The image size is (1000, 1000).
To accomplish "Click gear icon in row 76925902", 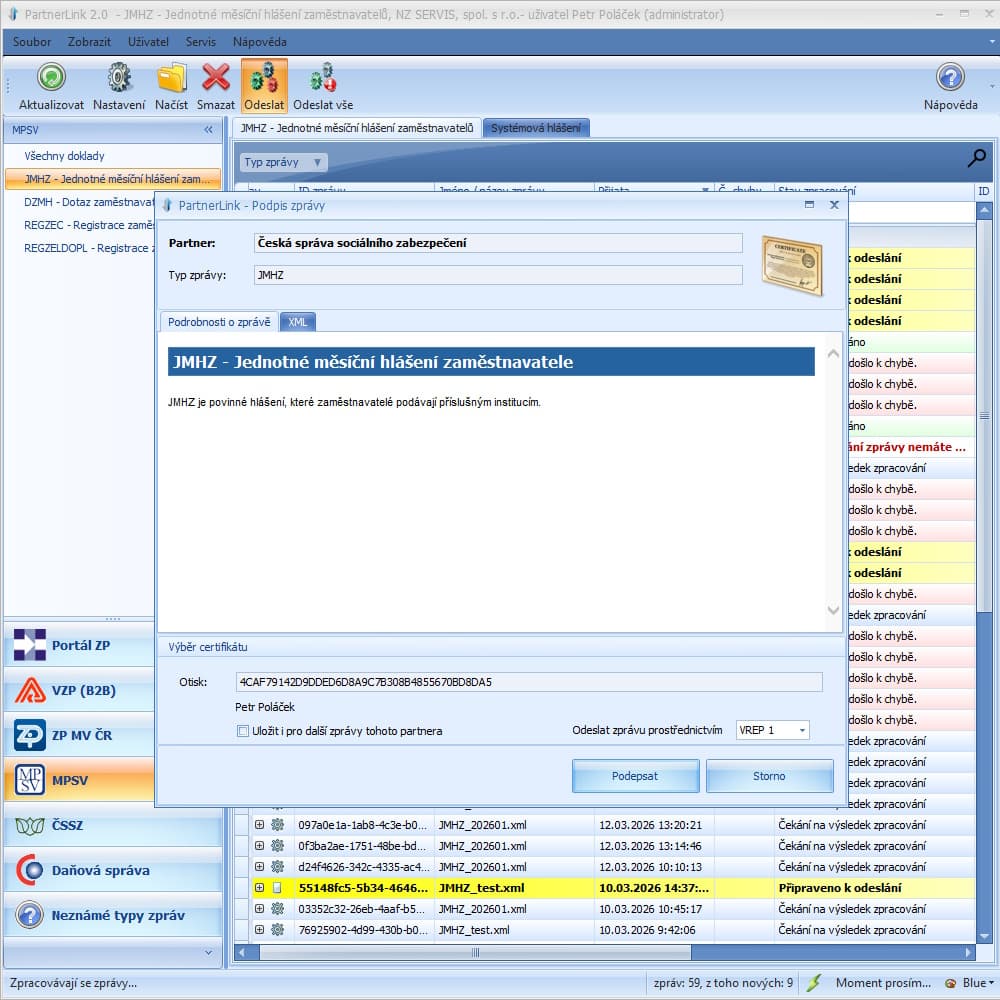I will [x=277, y=930].
